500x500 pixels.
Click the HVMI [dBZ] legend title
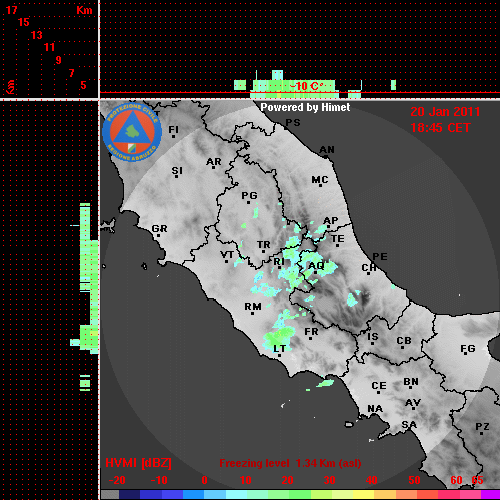click(x=138, y=463)
